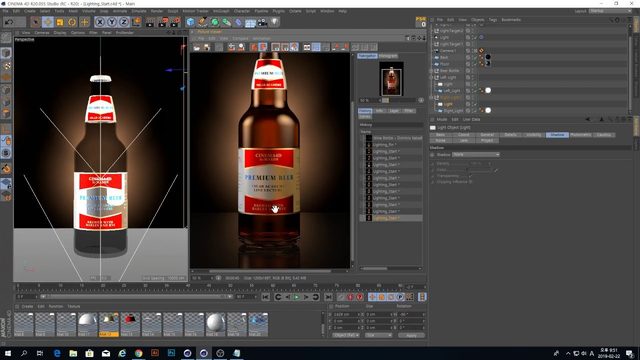The width and height of the screenshot is (640, 360).
Task: Toggle the Z axis lock
Action: click(x=124, y=22)
